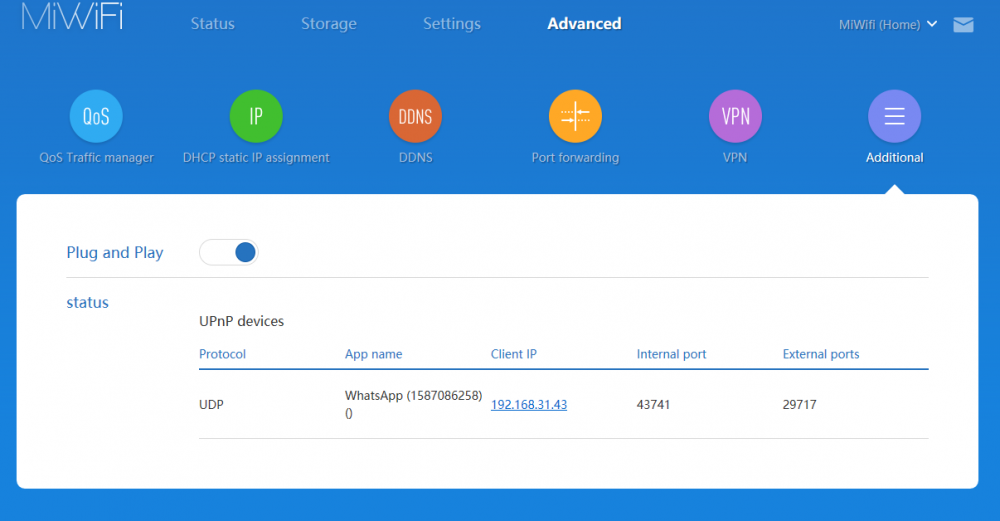Screen dimensions: 1000x521
Task: Expand the MiWifi (Home) dropdown
Action: 888,25
